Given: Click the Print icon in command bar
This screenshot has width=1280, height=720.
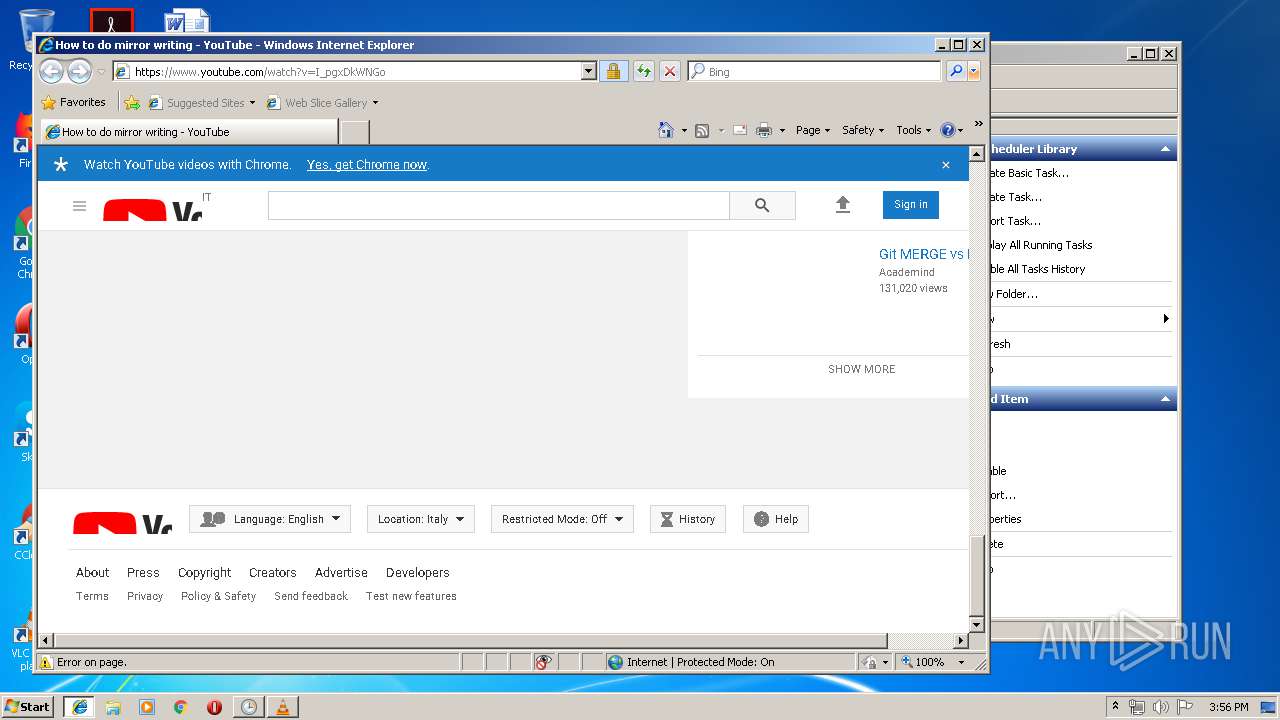Looking at the screenshot, I should 764,130.
